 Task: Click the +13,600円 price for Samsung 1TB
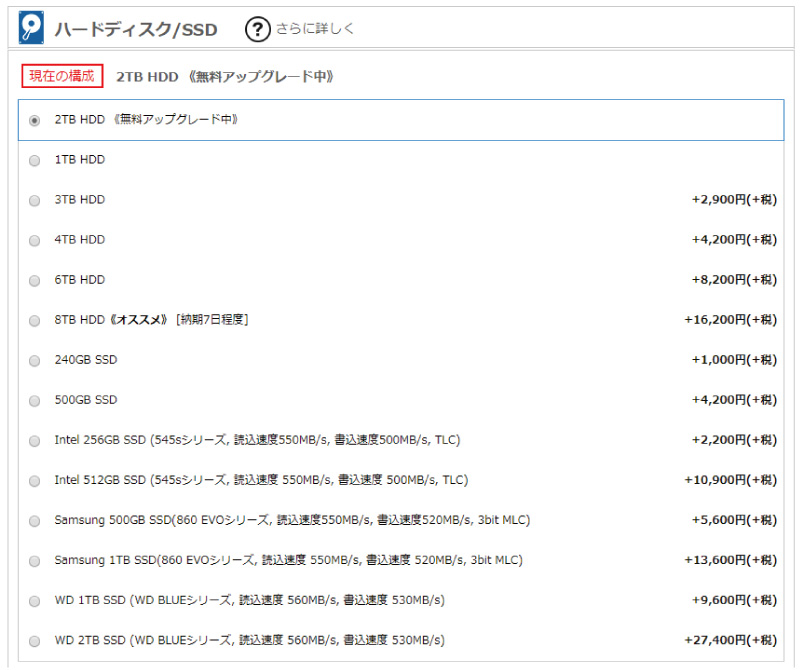click(731, 560)
